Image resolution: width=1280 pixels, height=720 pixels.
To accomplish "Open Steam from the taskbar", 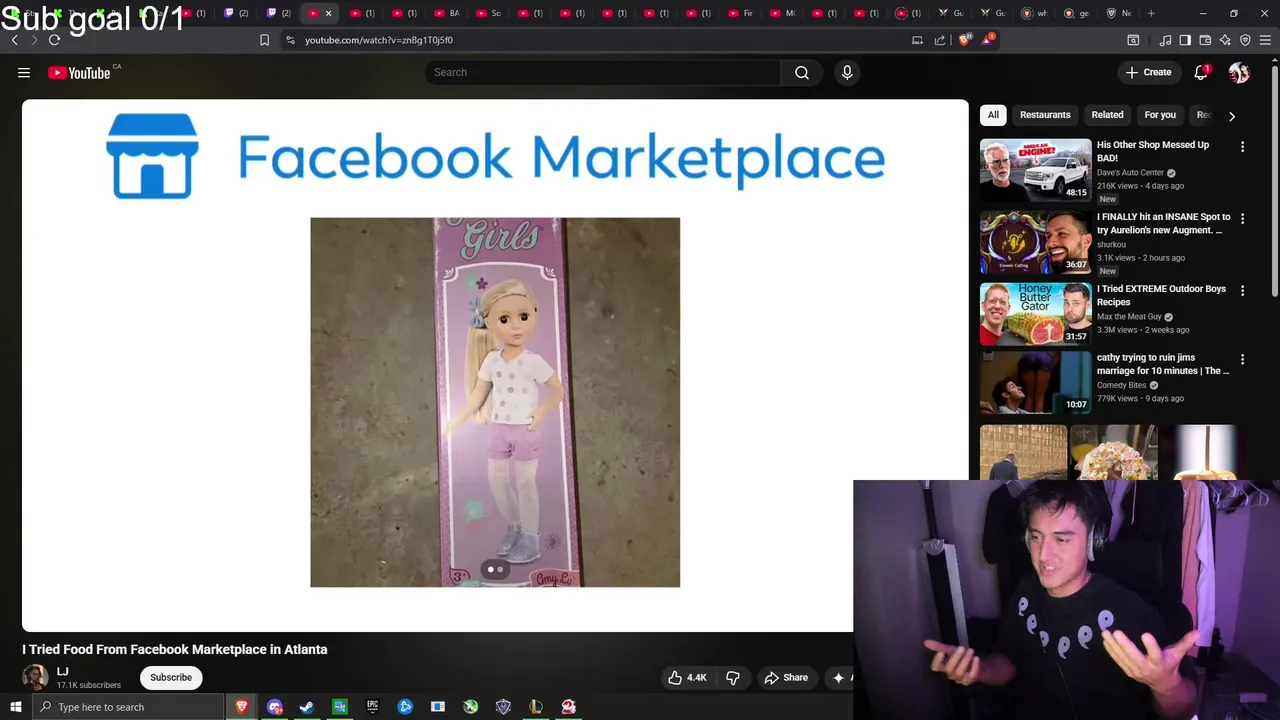I will point(307,707).
